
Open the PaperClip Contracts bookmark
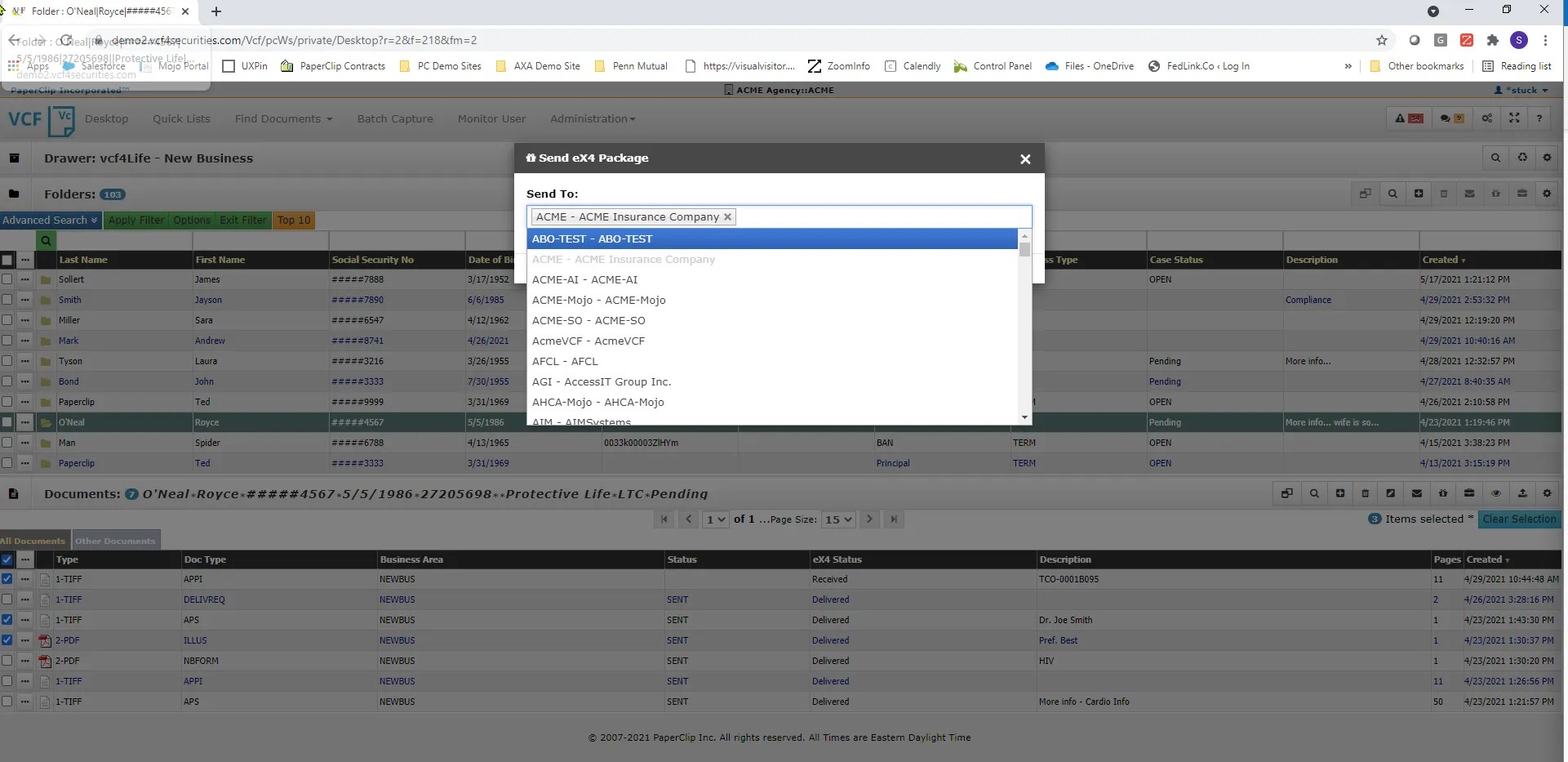(341, 66)
